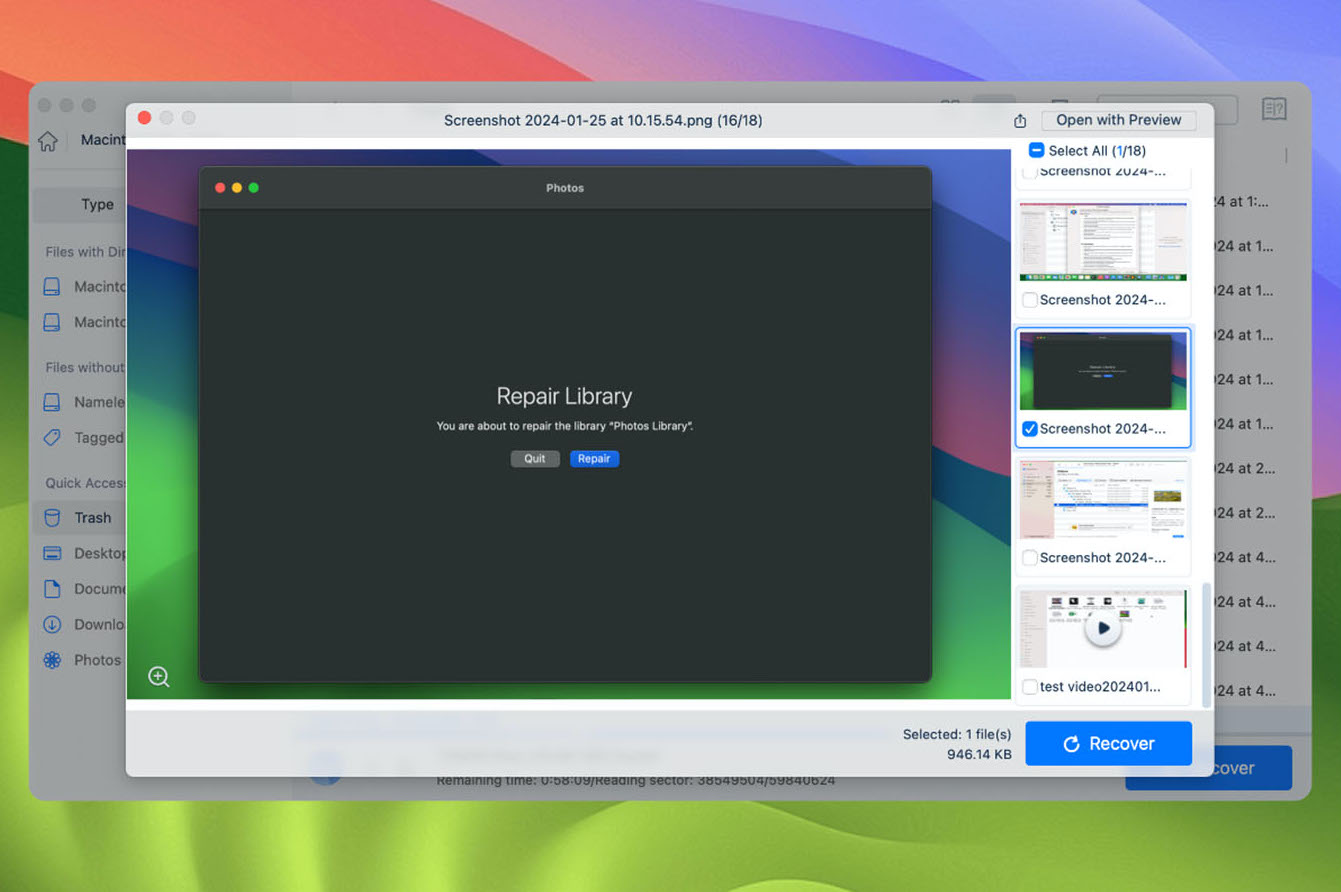Click the test video thumbnail in the file list
The width and height of the screenshot is (1341, 892).
coord(1103,628)
